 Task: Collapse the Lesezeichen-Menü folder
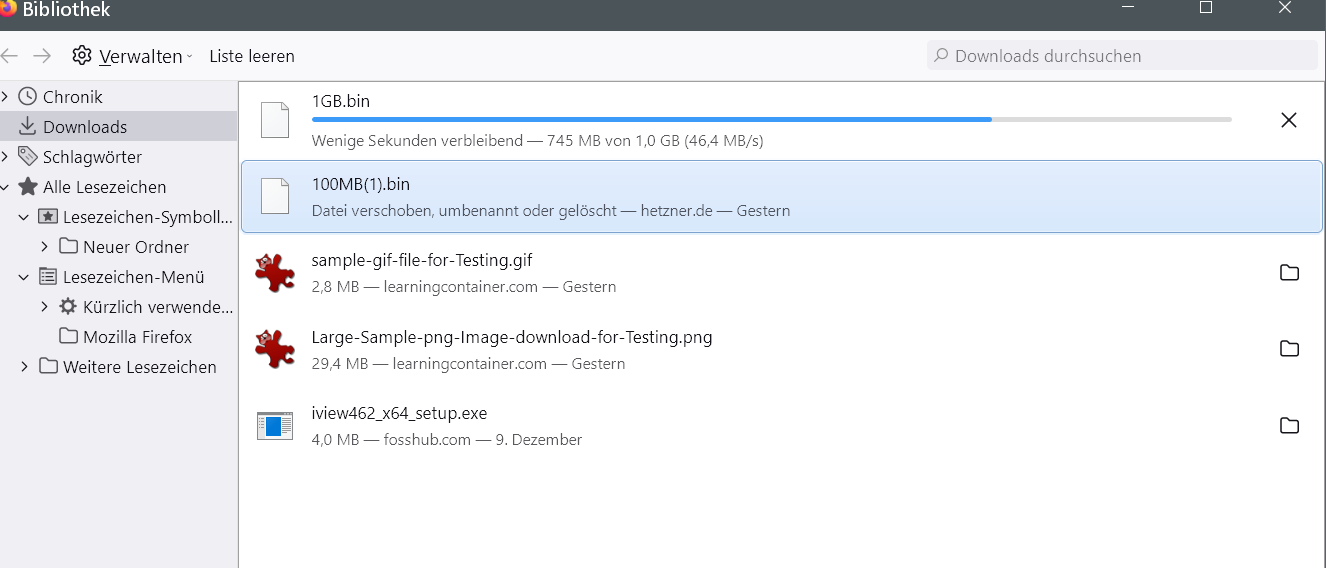coord(24,277)
